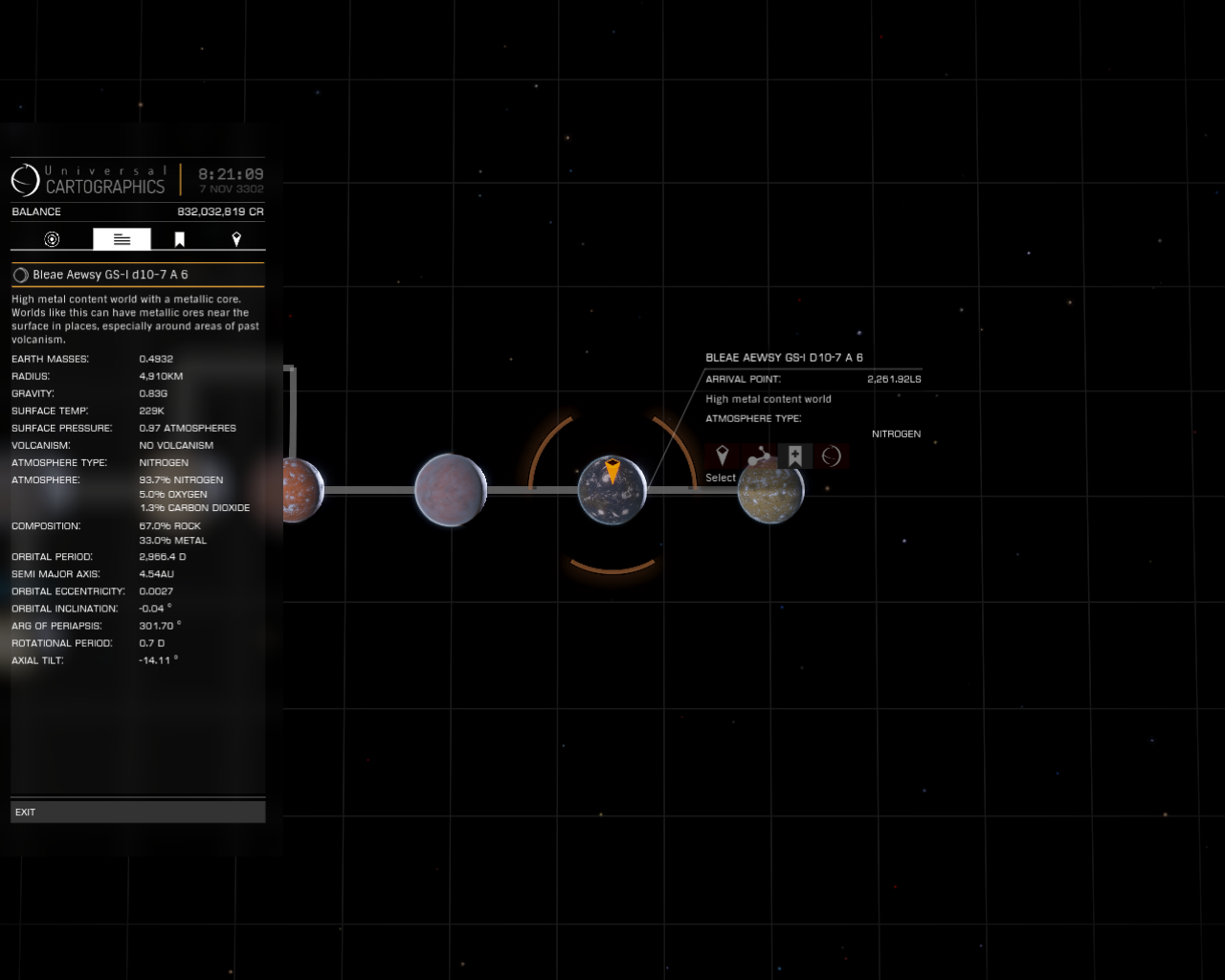The width and height of the screenshot is (1225, 980).
Task: Click the ring icon beside the body name
Action: 20,276
